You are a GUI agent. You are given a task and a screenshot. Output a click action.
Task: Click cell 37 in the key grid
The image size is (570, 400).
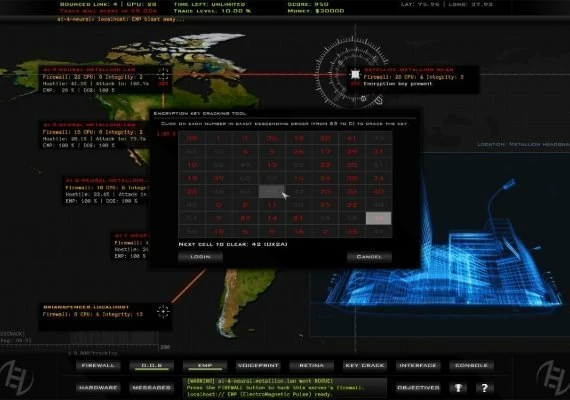(x=218, y=178)
